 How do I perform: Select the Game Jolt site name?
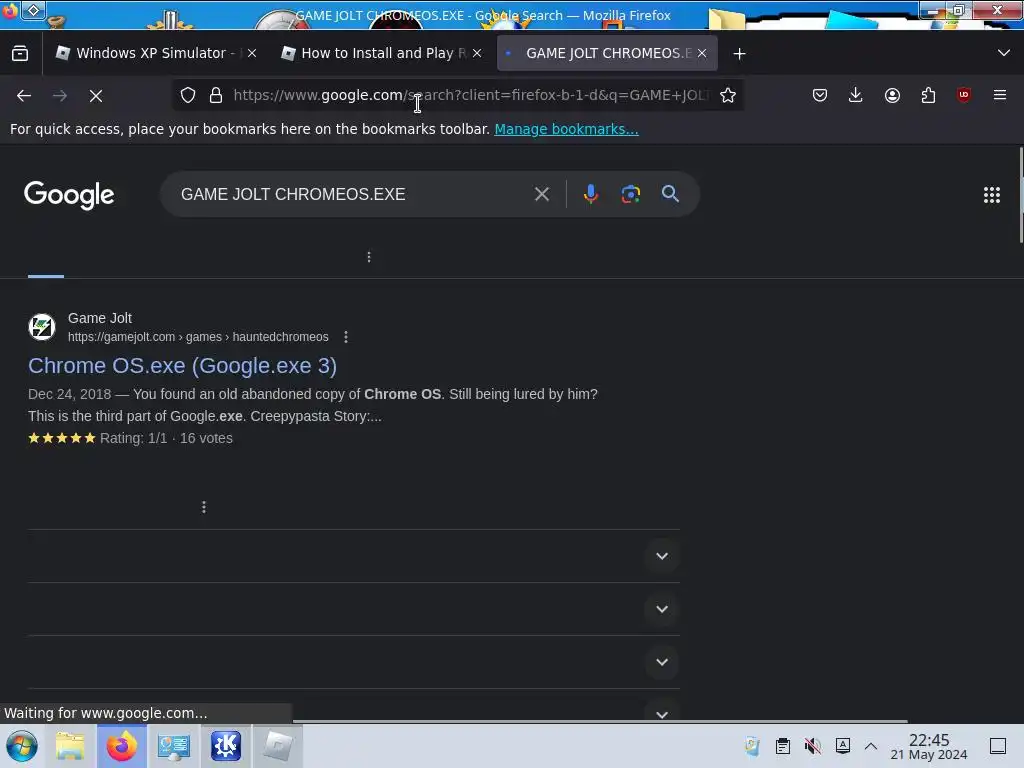click(100, 318)
